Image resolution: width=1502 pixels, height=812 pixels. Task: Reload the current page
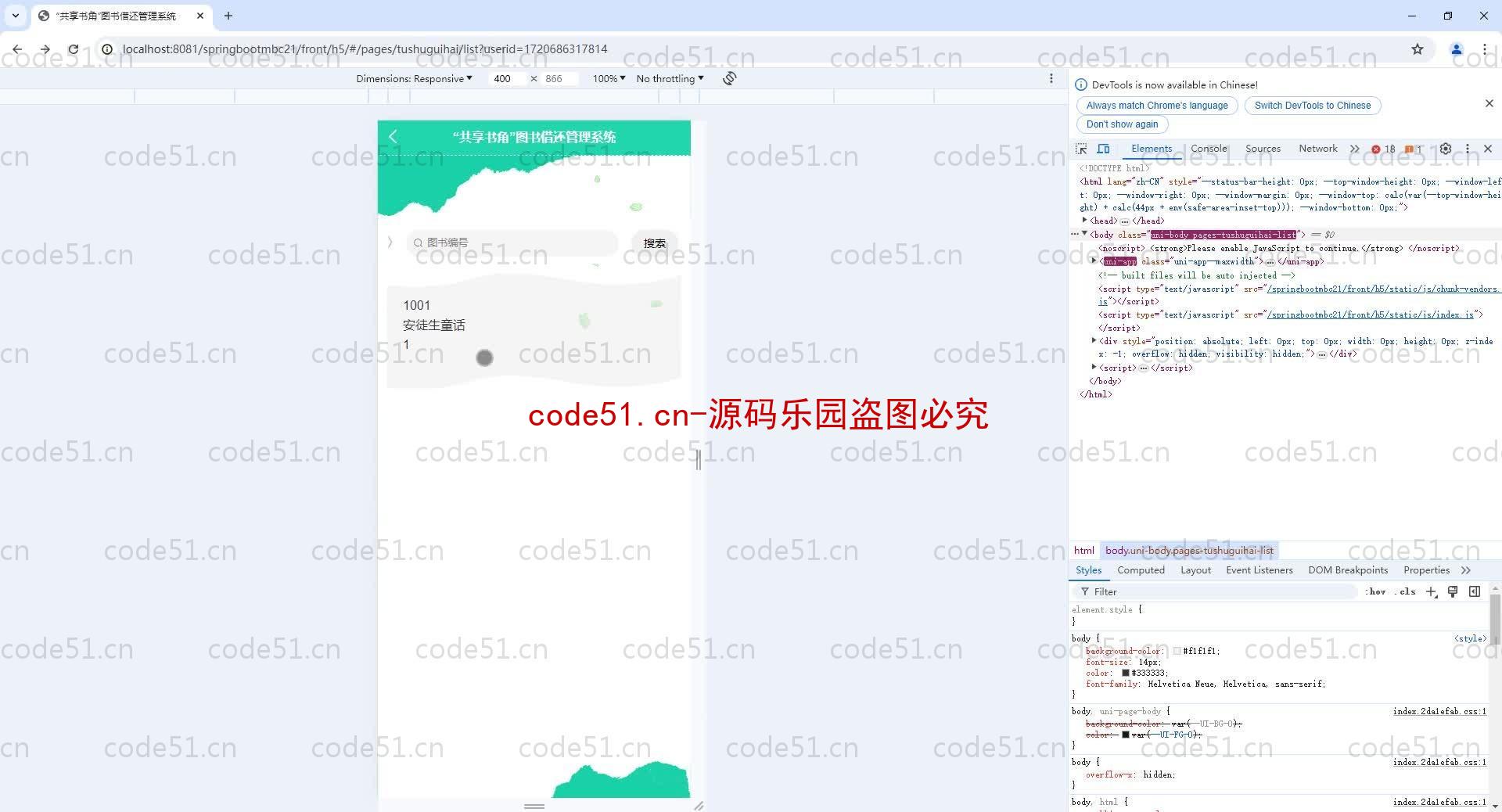[x=73, y=49]
